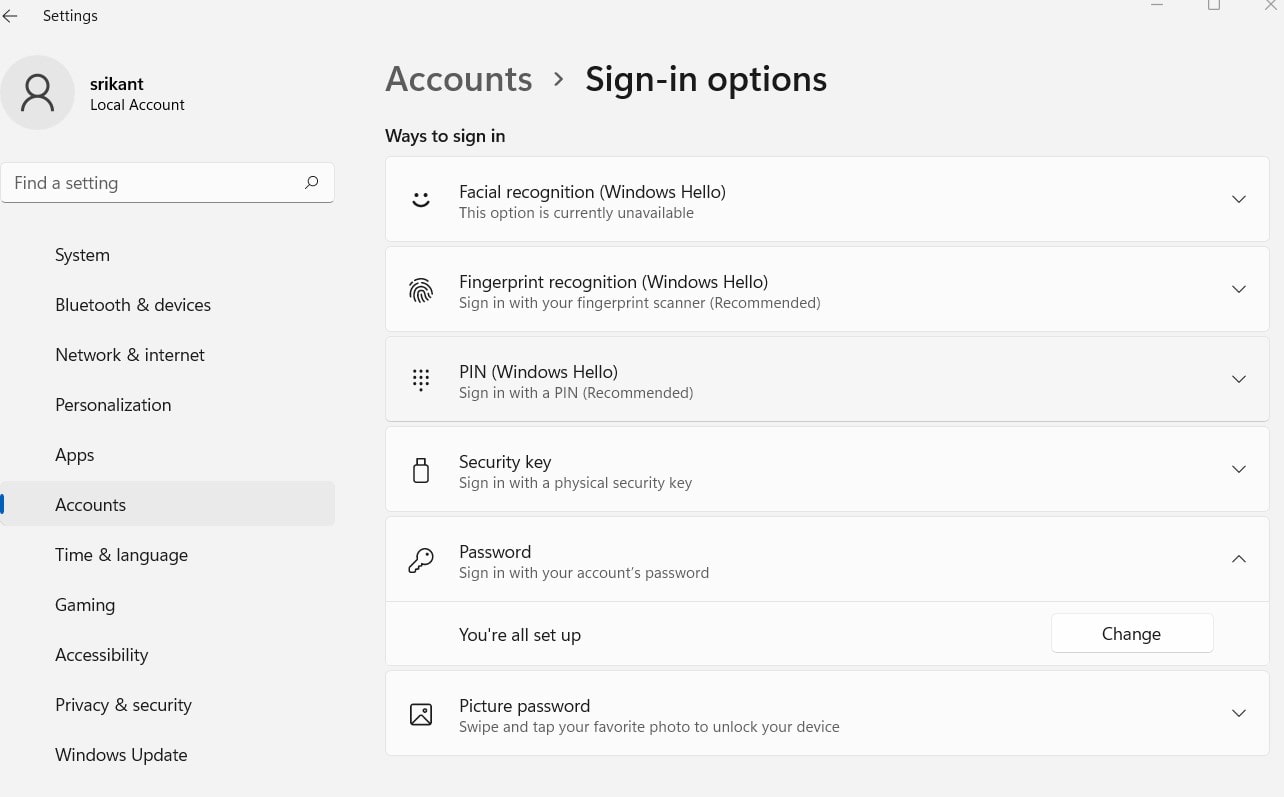The image size is (1284, 797).
Task: Click the fingerprint icon
Action: (421, 290)
